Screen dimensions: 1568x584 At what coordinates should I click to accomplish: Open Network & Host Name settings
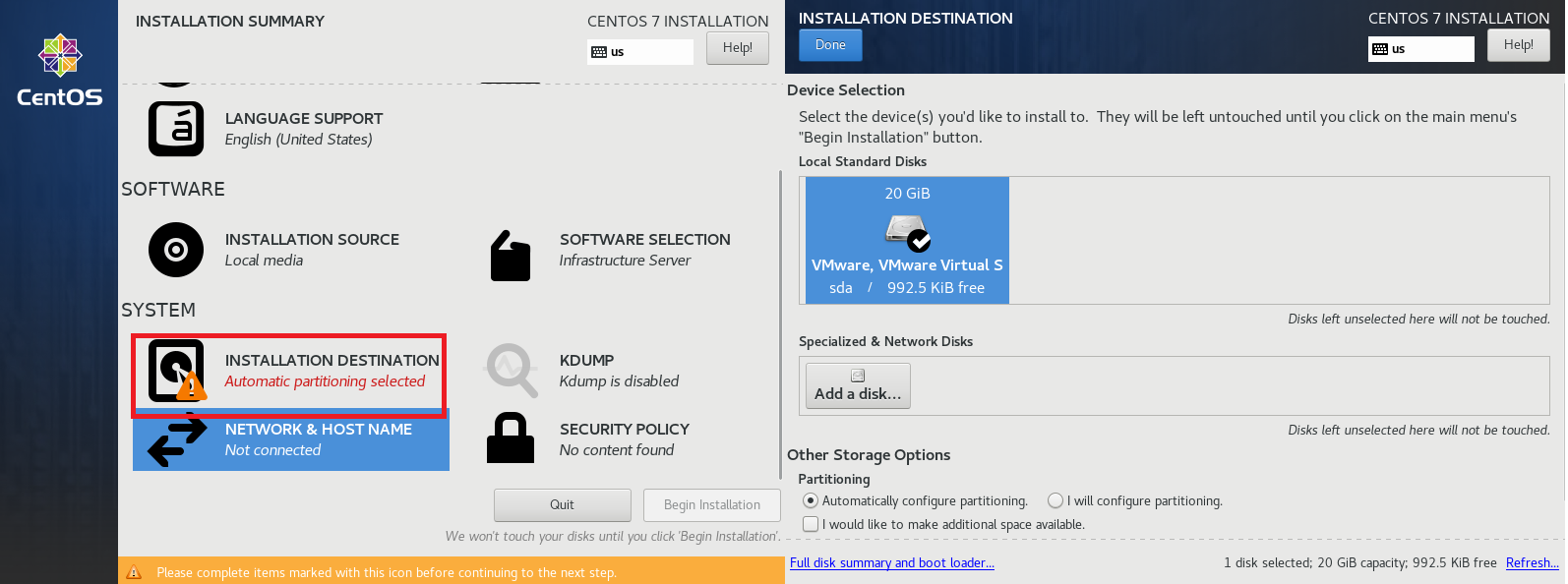(291, 439)
